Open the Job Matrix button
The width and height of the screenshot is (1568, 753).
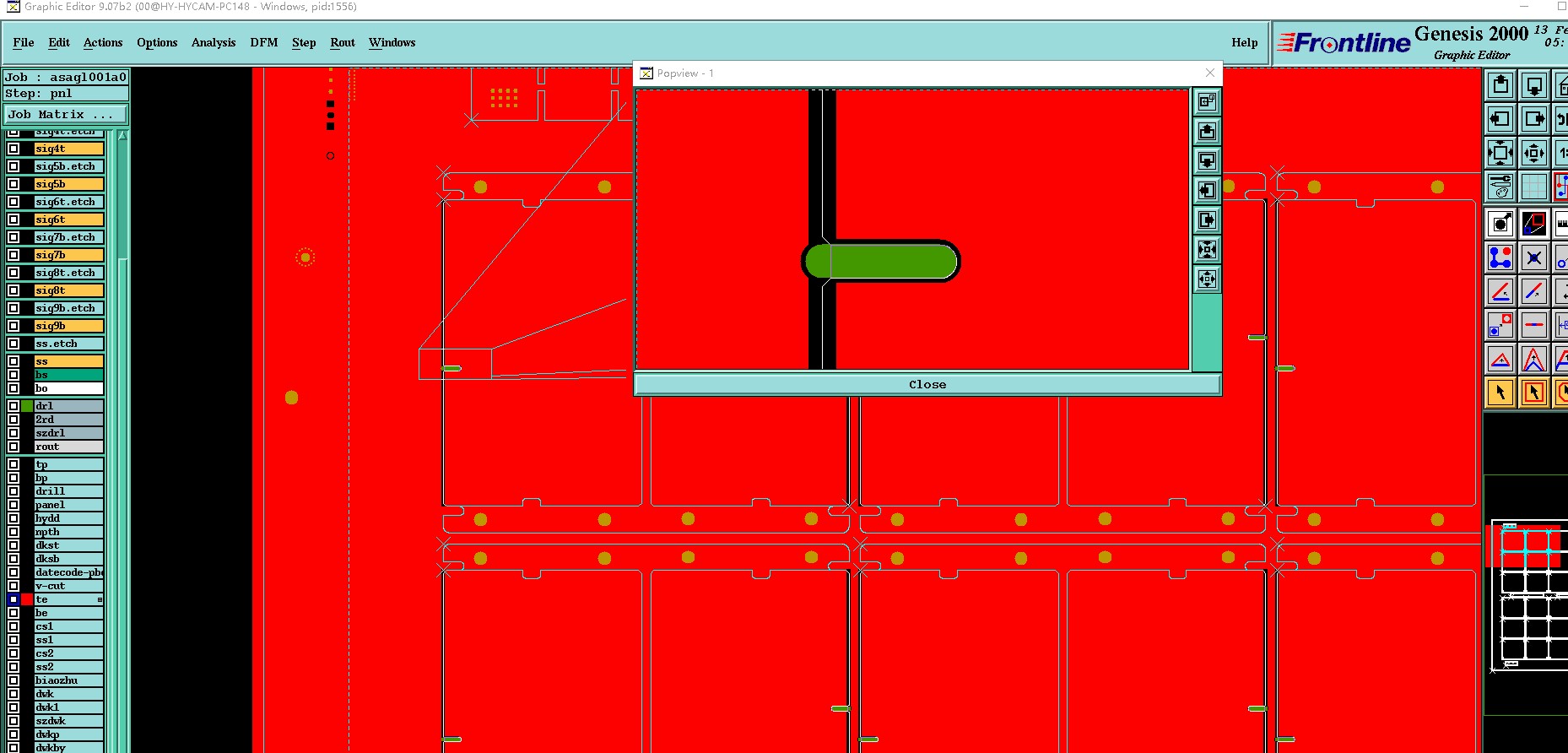pos(67,115)
